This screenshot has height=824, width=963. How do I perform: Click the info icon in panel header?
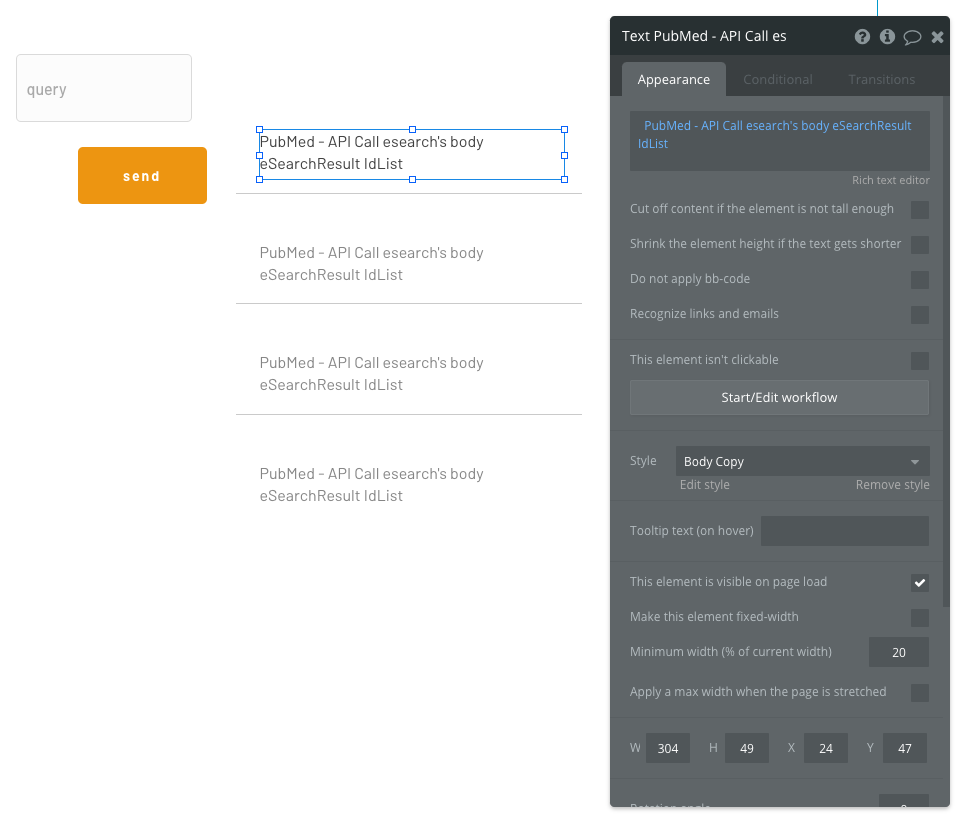(x=887, y=37)
